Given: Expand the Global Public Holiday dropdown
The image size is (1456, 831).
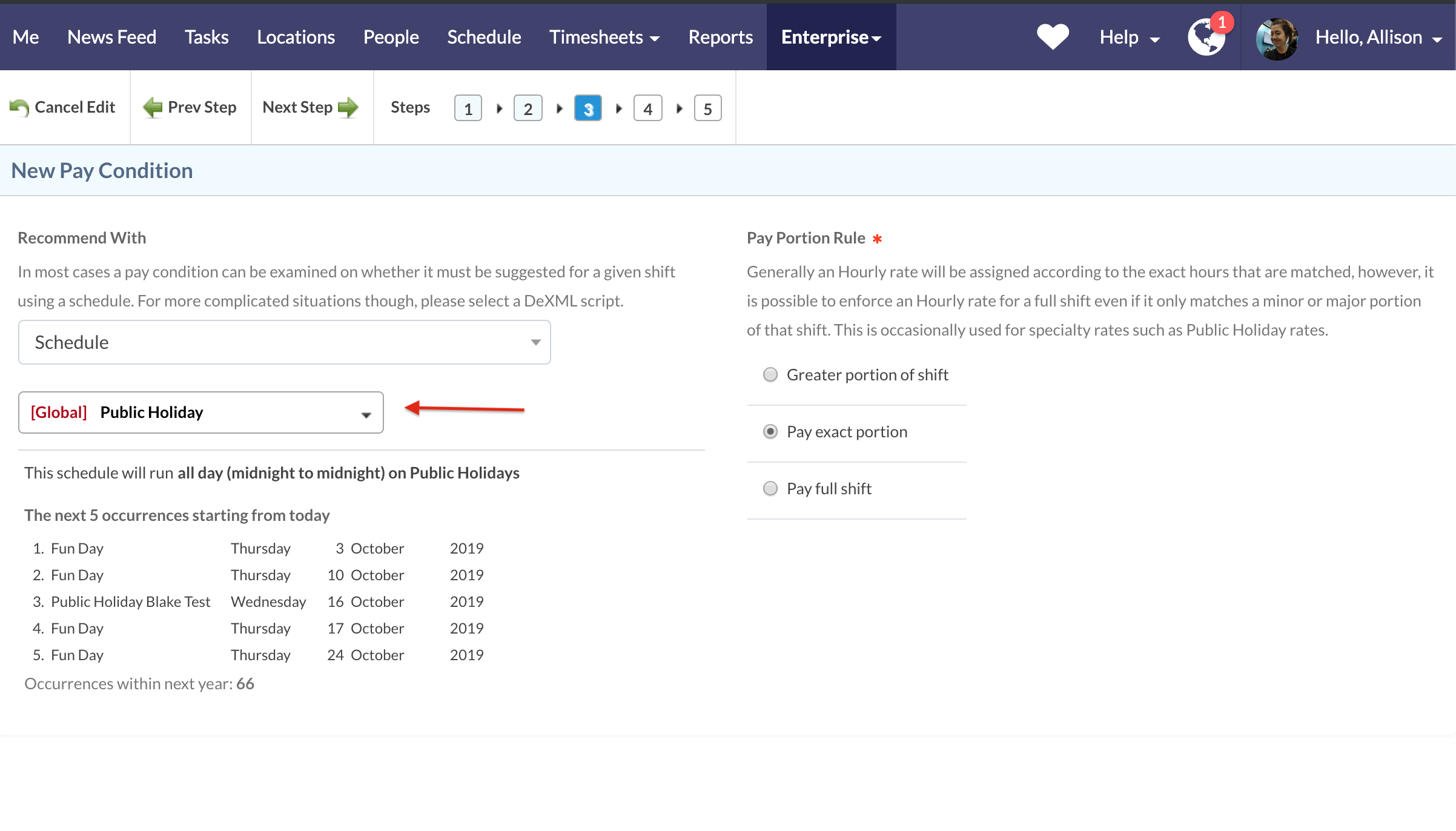Looking at the screenshot, I should pyautogui.click(x=200, y=412).
